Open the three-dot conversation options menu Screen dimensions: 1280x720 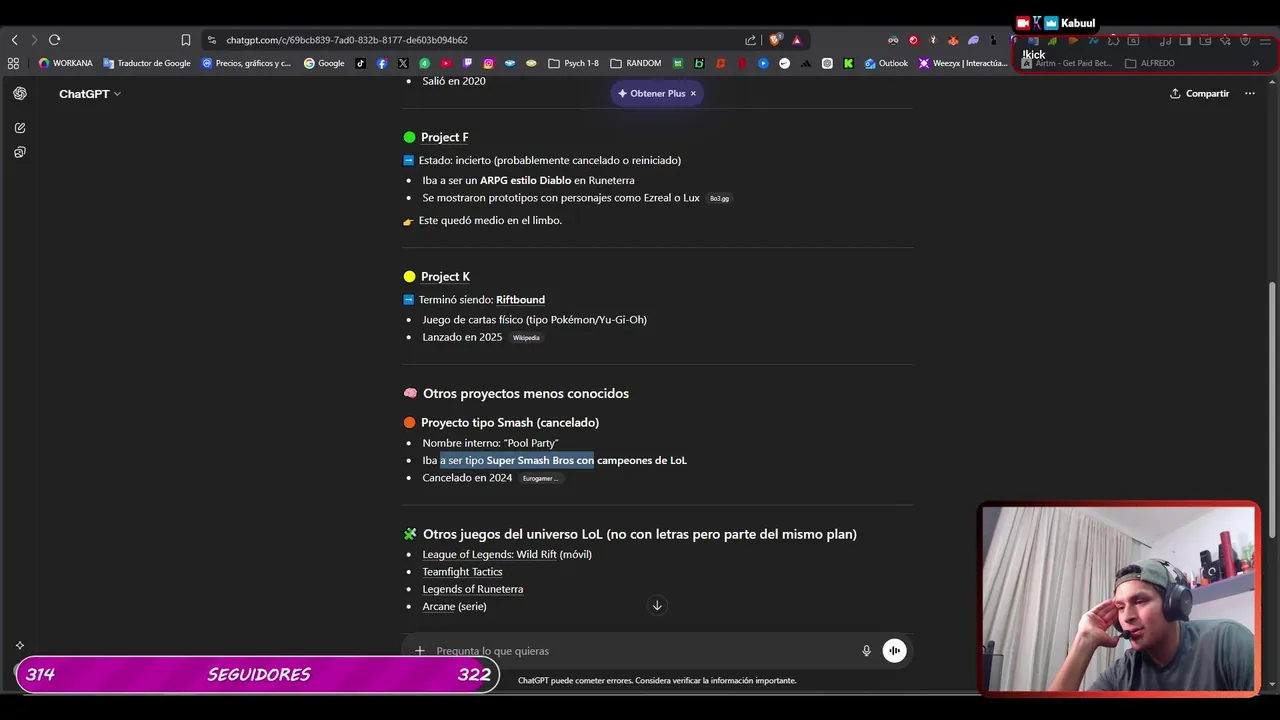tap(1249, 93)
